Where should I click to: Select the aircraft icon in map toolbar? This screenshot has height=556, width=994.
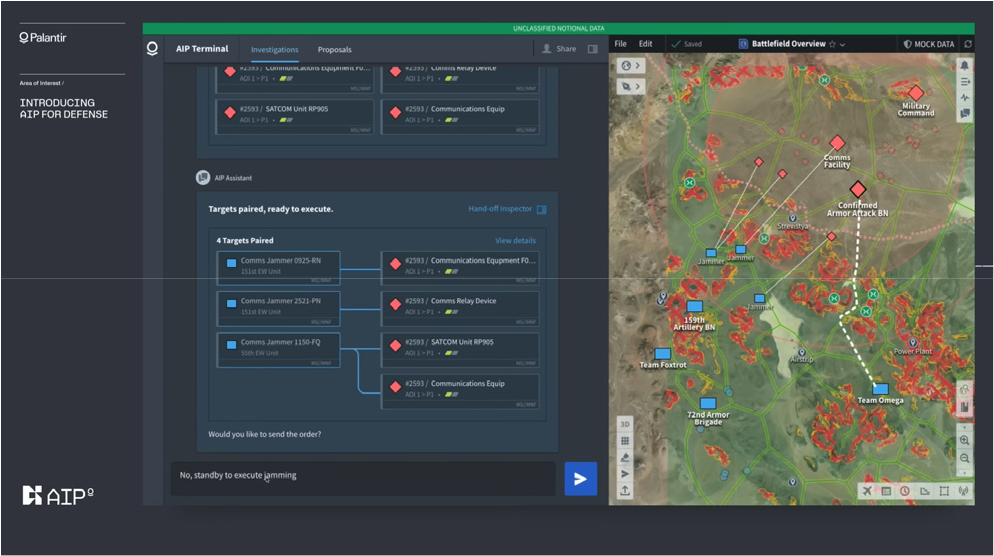(x=866, y=491)
